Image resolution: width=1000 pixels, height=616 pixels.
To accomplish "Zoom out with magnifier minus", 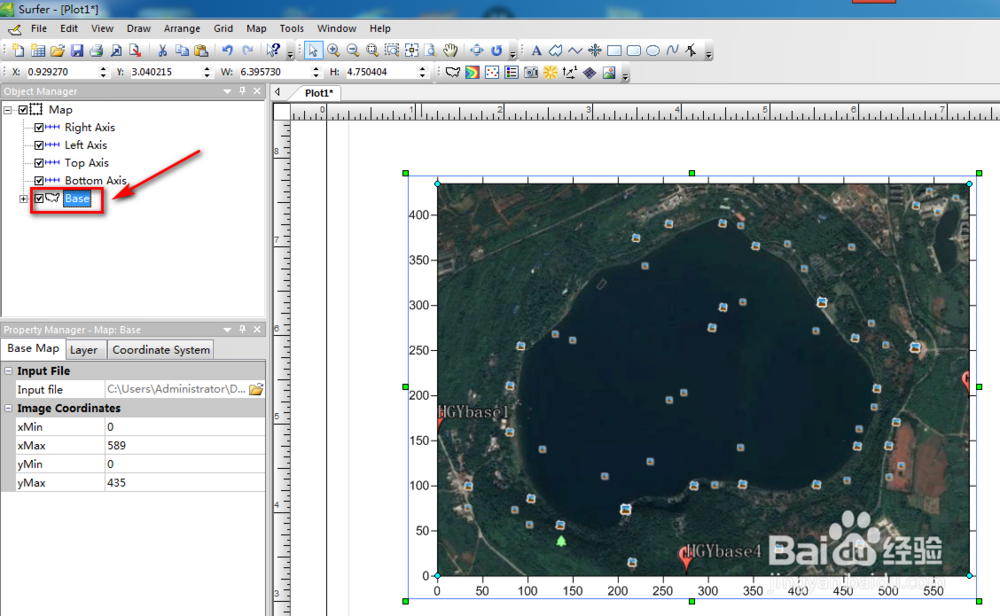I will (353, 50).
